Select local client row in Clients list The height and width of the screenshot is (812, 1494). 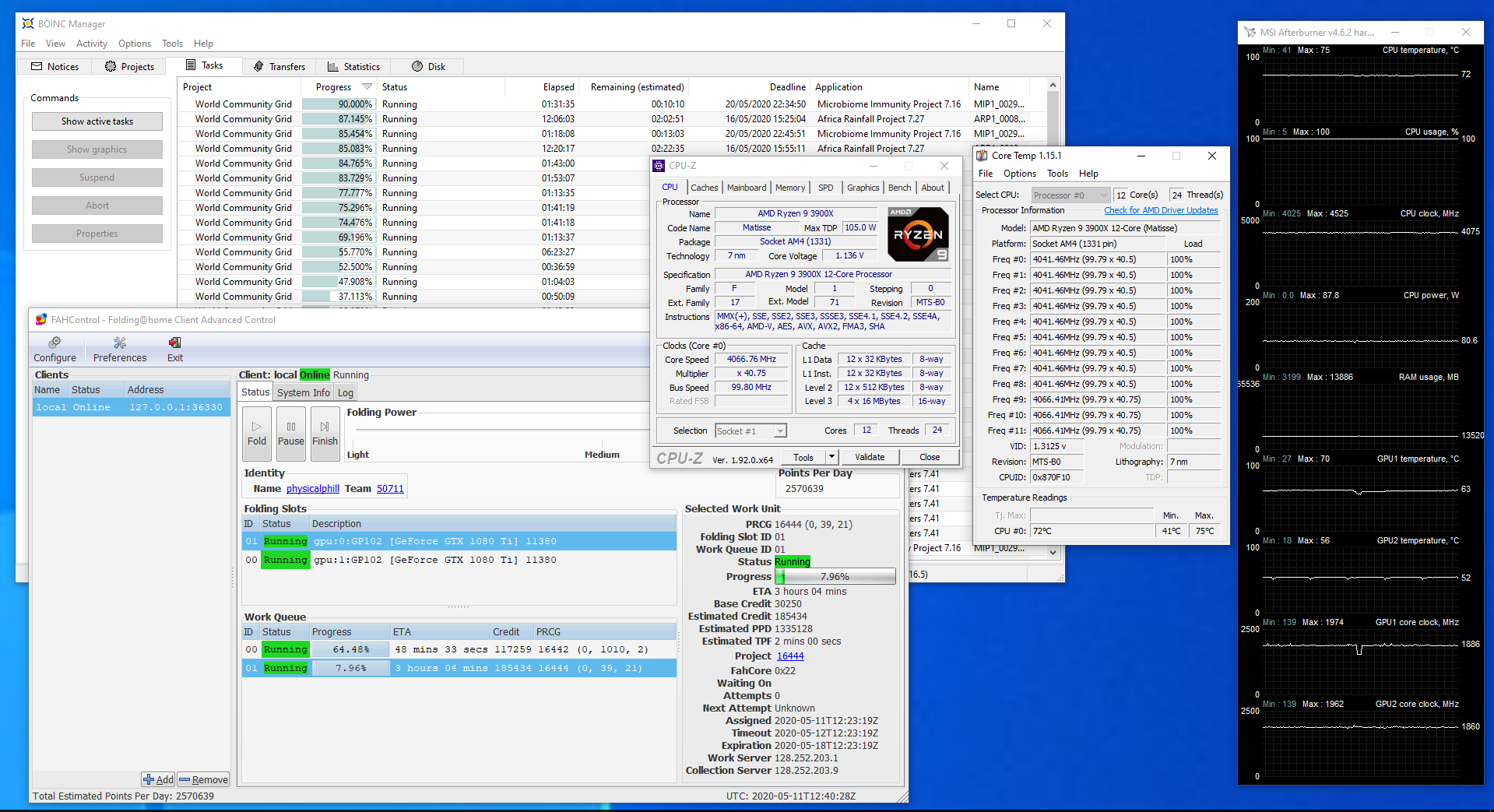coord(132,407)
